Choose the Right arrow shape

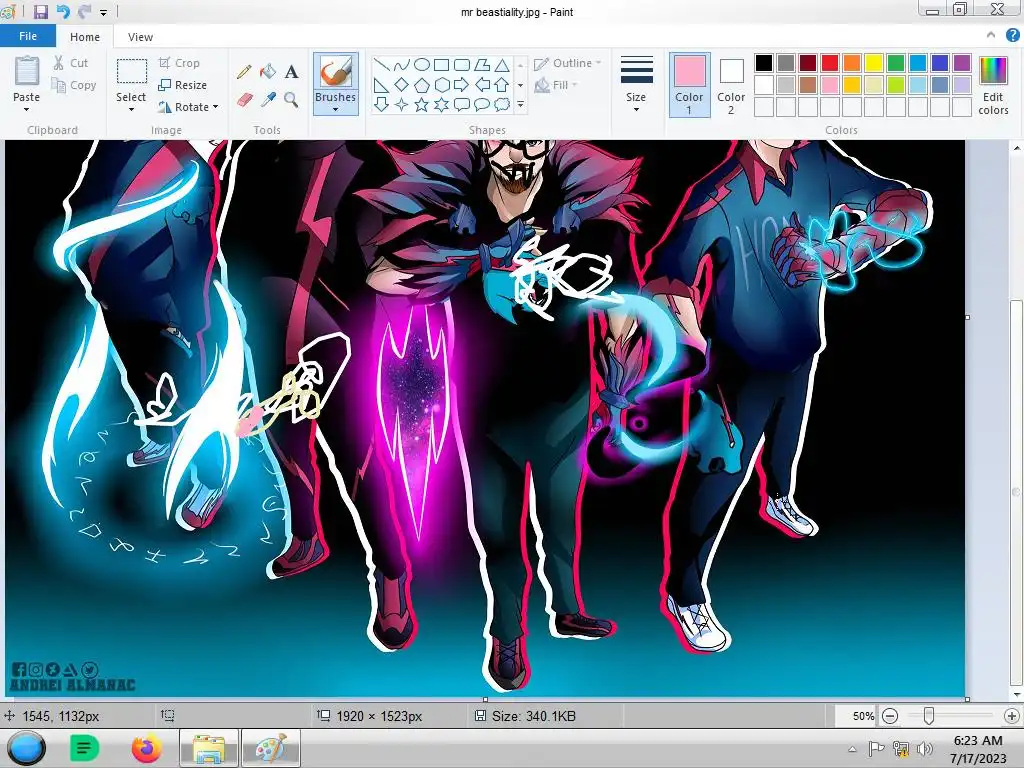(461, 84)
